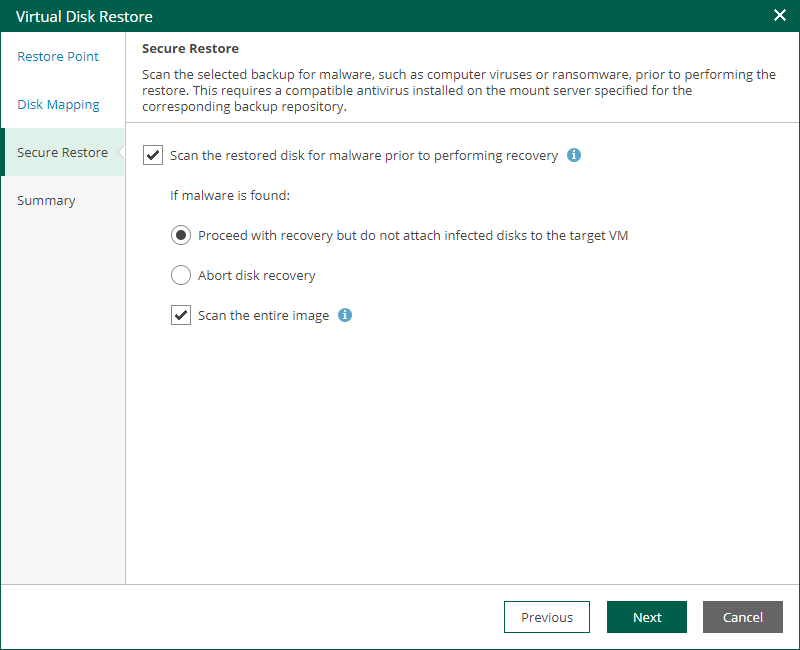Open Disk Mapping step in sidebar
Viewport: 800px width, 650px height.
pyautogui.click(x=58, y=104)
